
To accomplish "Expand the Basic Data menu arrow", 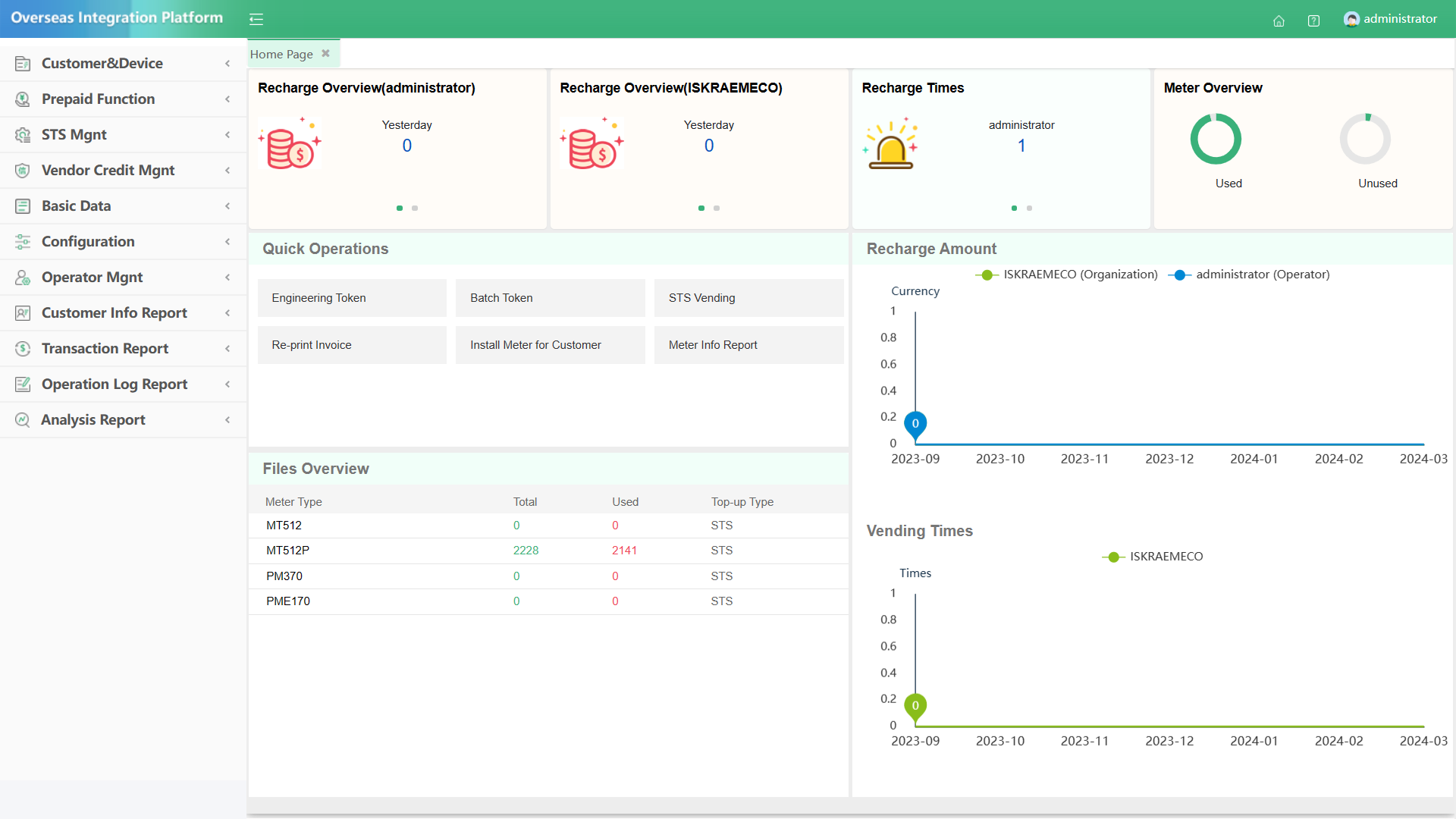I will (227, 206).
